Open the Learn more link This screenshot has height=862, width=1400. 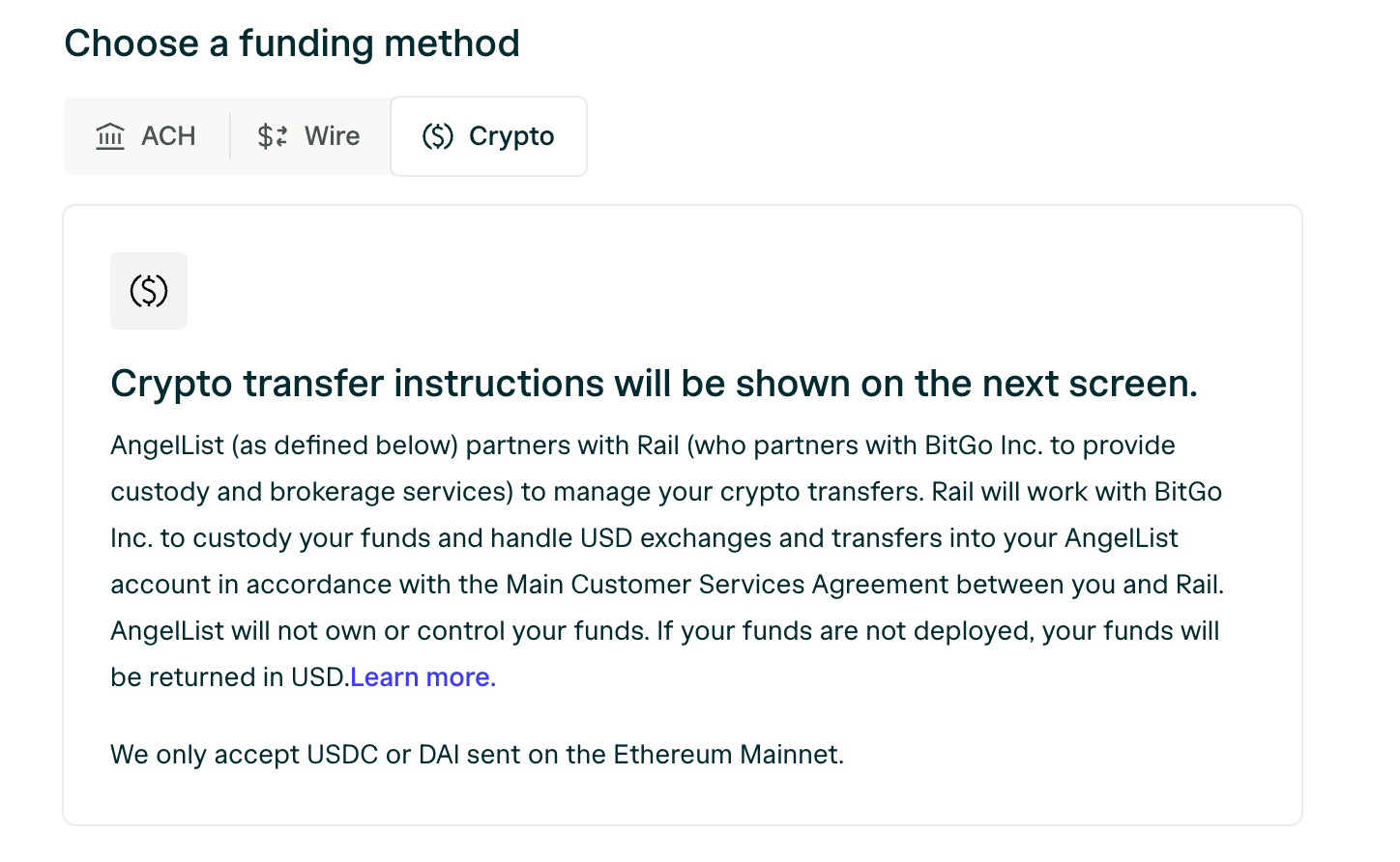(423, 677)
